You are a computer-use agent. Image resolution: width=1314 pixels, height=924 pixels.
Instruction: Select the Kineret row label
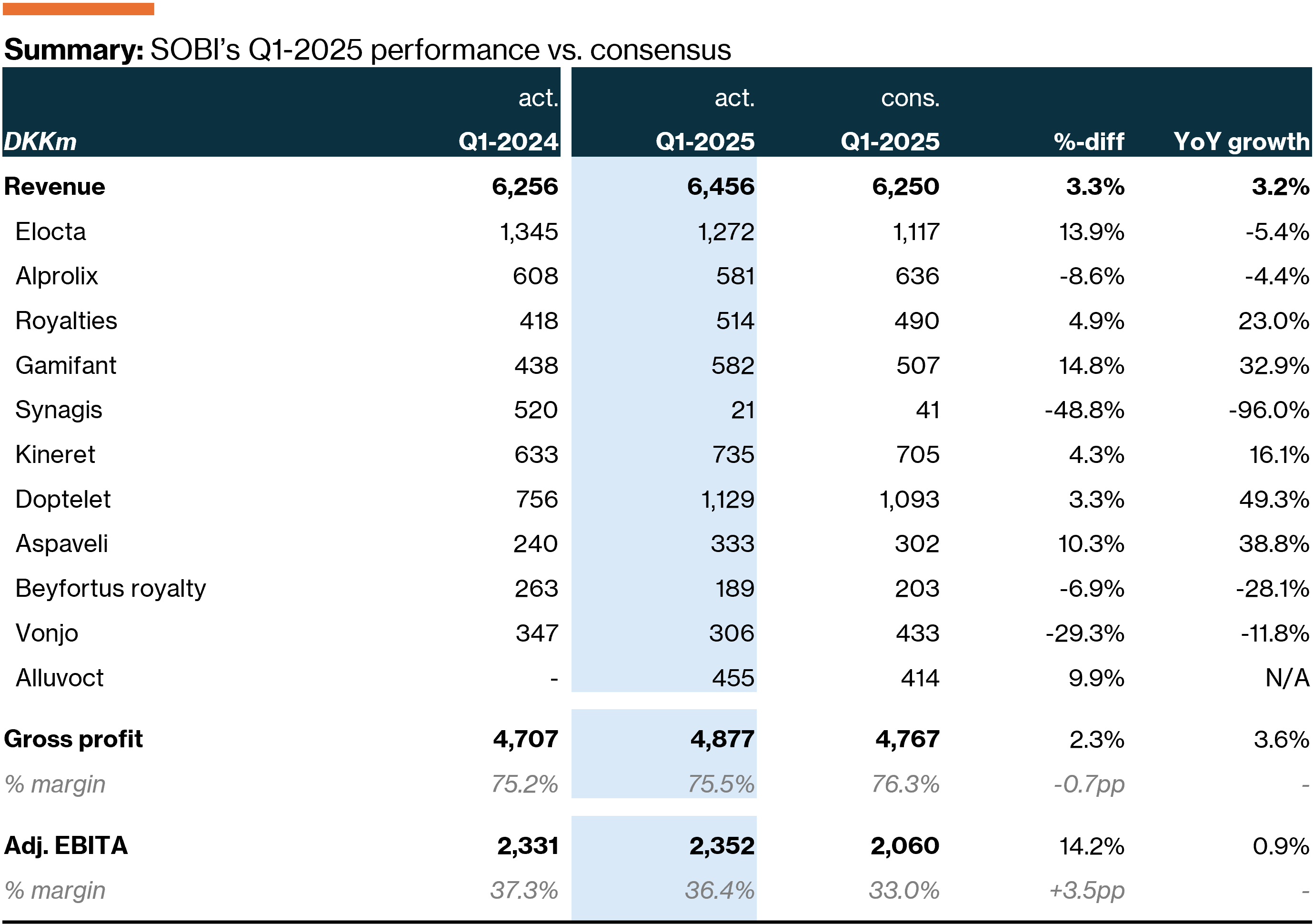coord(55,454)
